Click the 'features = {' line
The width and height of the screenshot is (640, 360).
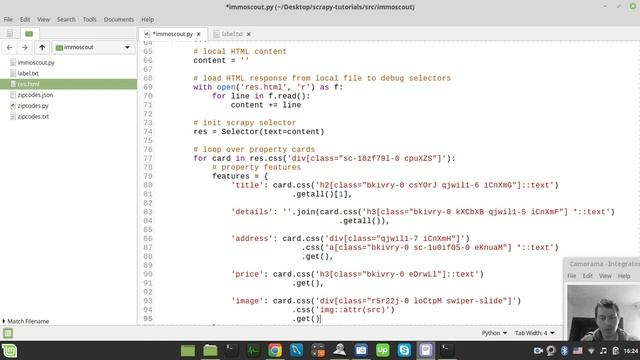(x=240, y=176)
